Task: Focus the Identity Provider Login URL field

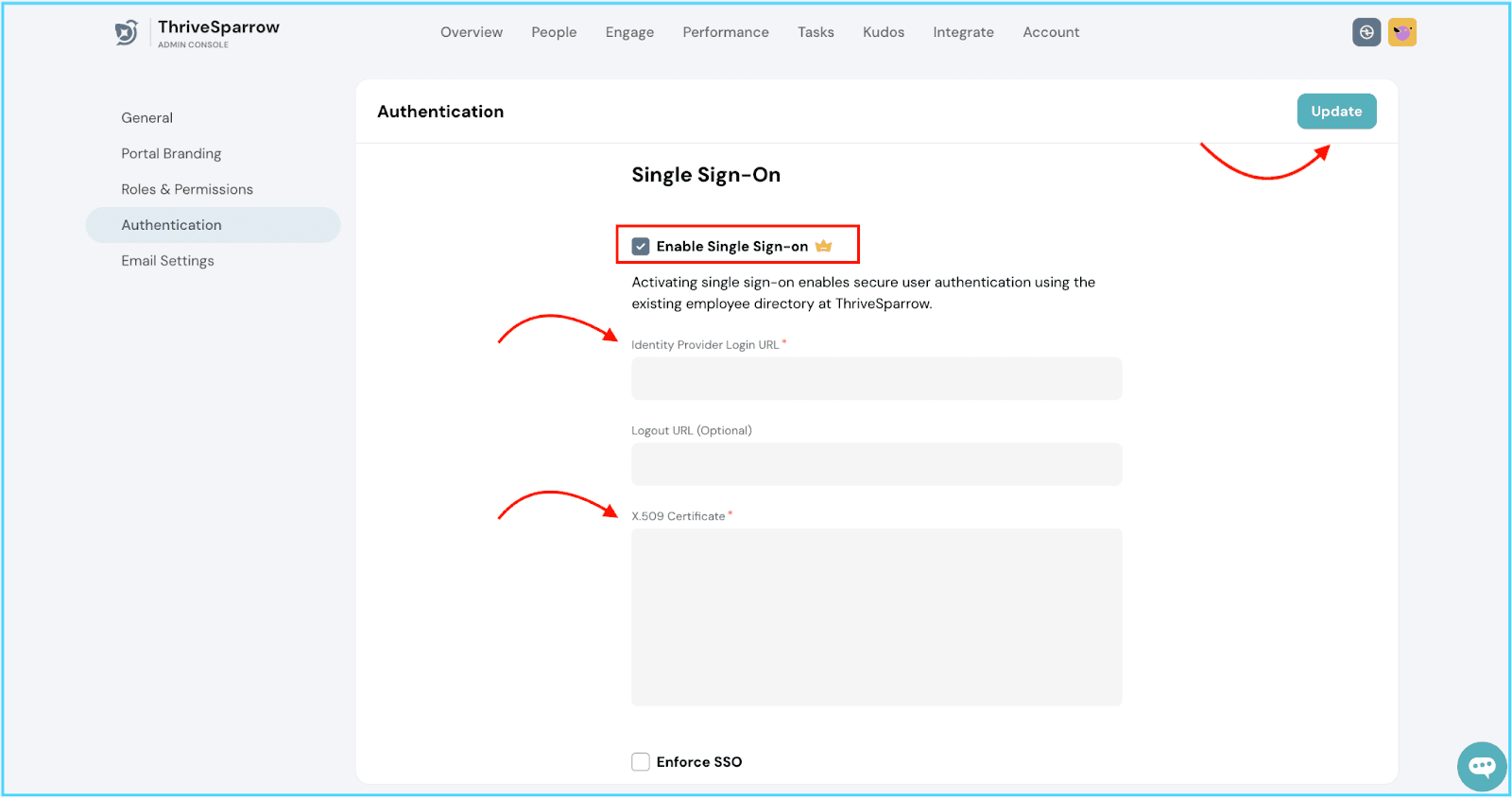Action: pos(876,378)
